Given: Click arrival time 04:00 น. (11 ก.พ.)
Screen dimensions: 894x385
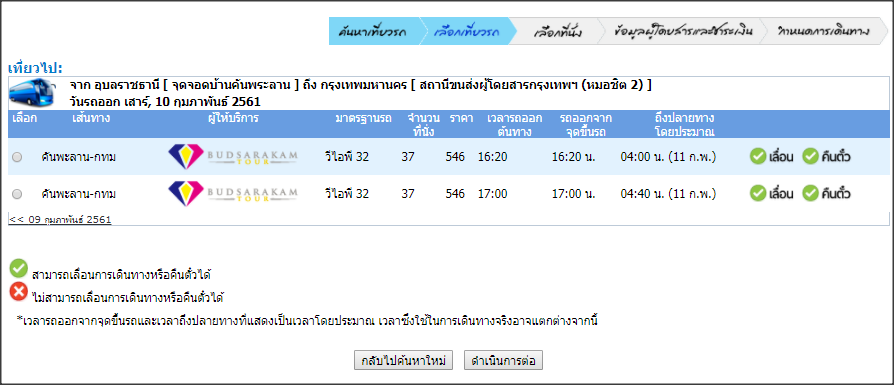Looking at the screenshot, I should (668, 157).
